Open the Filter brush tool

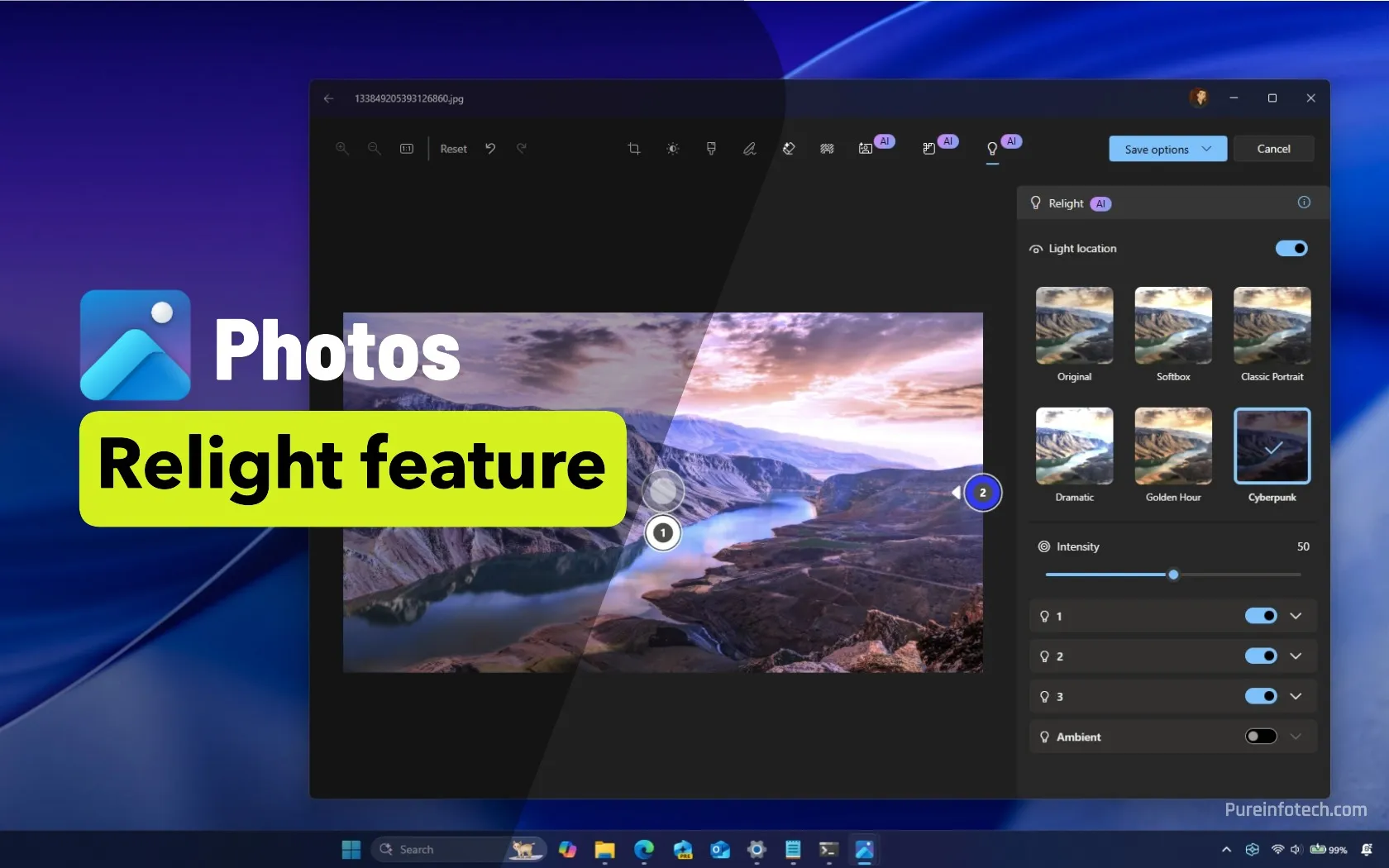(711, 149)
